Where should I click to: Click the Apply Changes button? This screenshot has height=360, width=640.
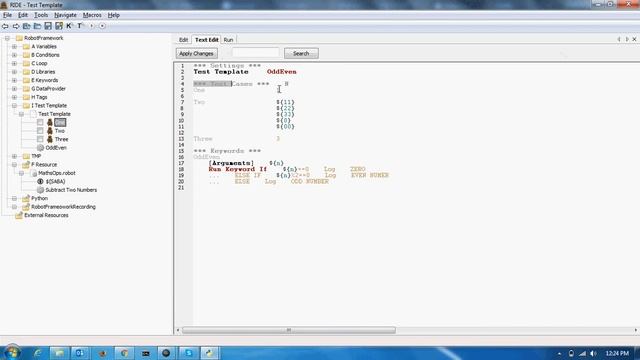click(x=197, y=53)
